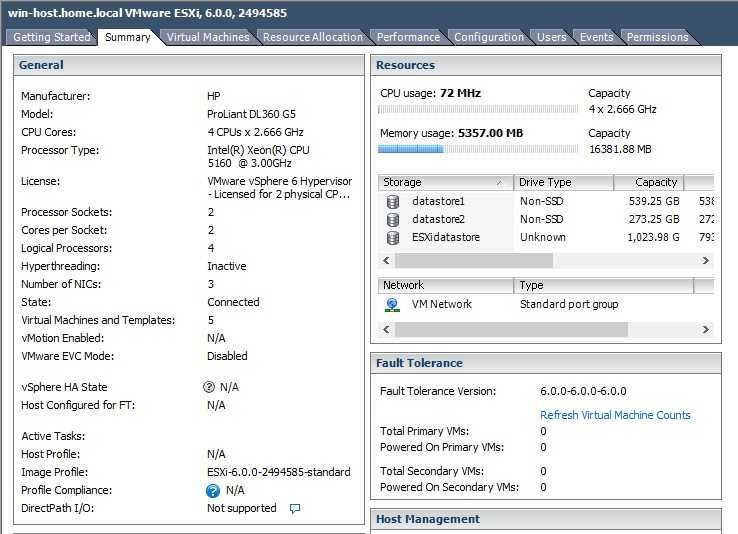Open the Events tab

tap(596, 37)
